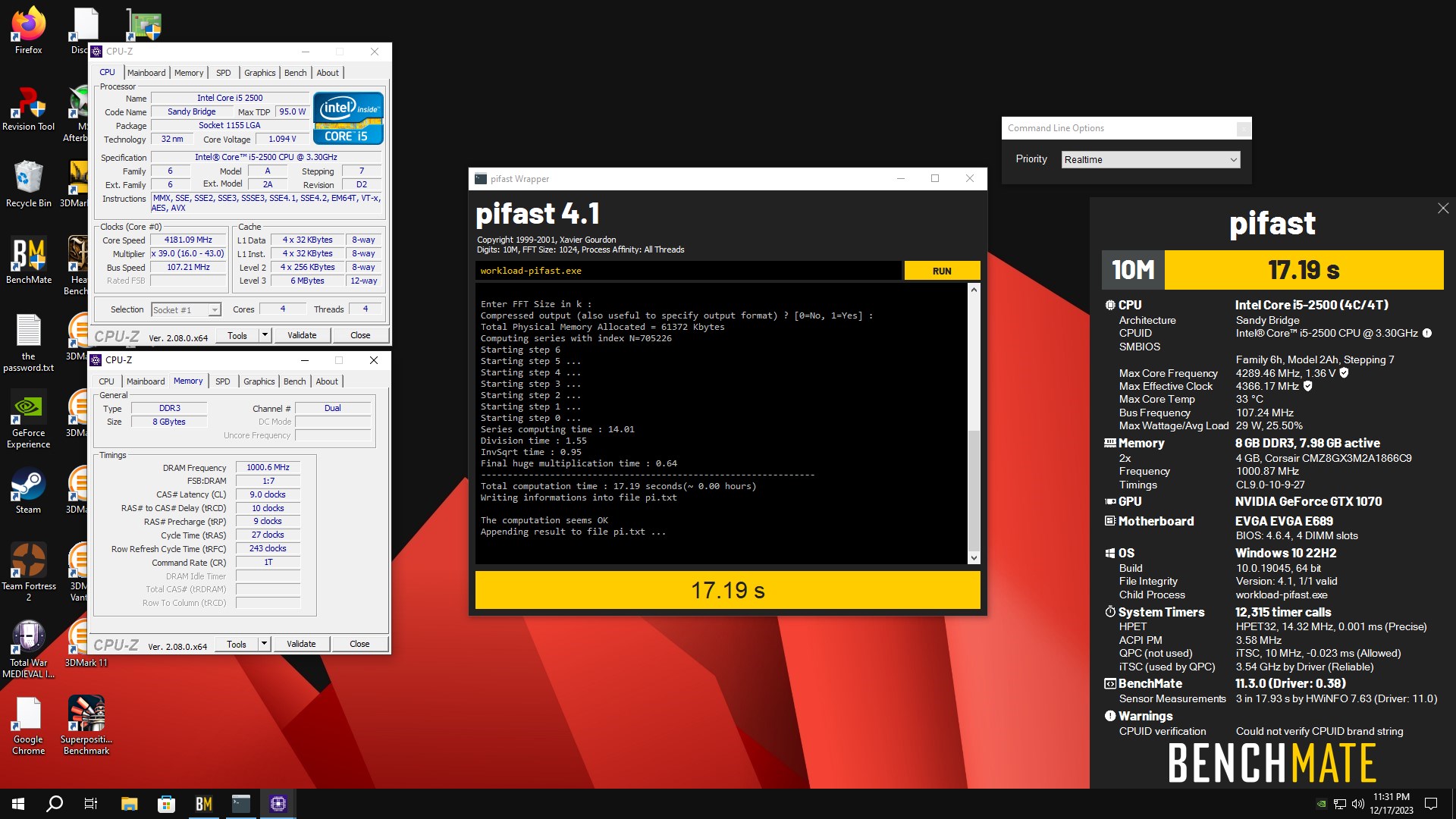Click the OS Windows icon in BenchMate panel
This screenshot has height=819, width=1456.
tap(1110, 553)
